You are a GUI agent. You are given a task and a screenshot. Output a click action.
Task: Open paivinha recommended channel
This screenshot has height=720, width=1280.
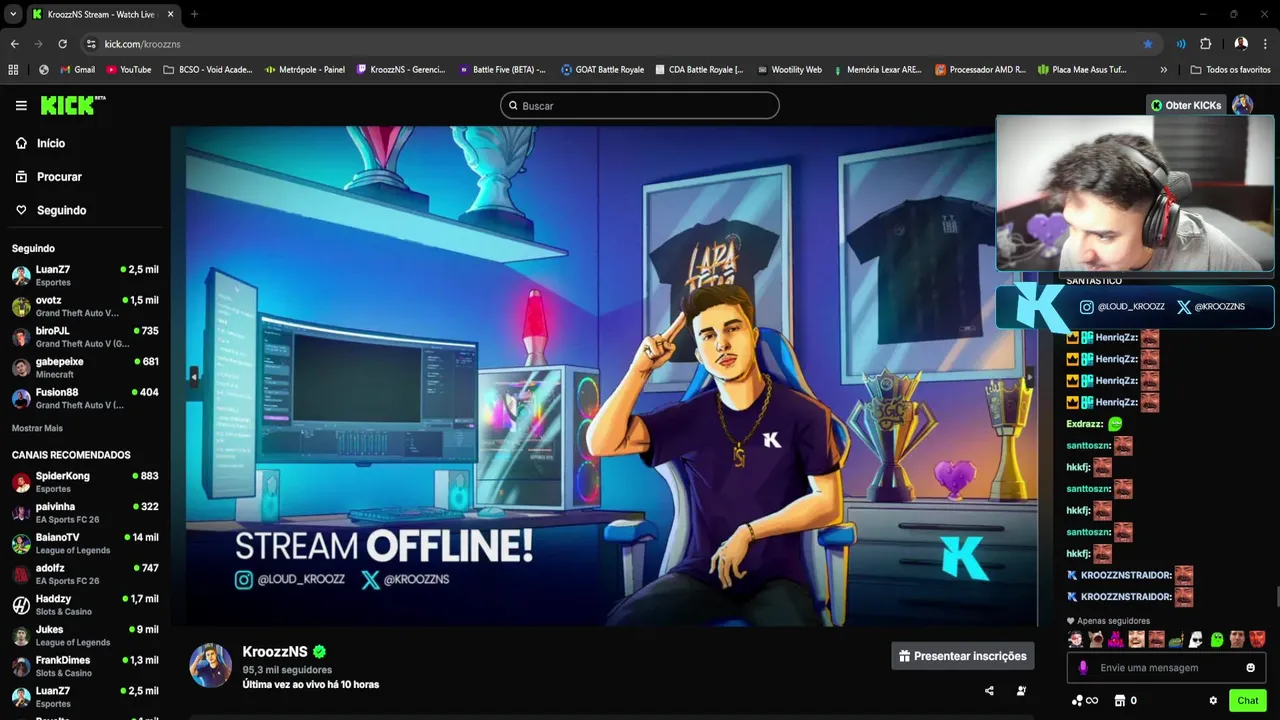pyautogui.click(x=85, y=513)
